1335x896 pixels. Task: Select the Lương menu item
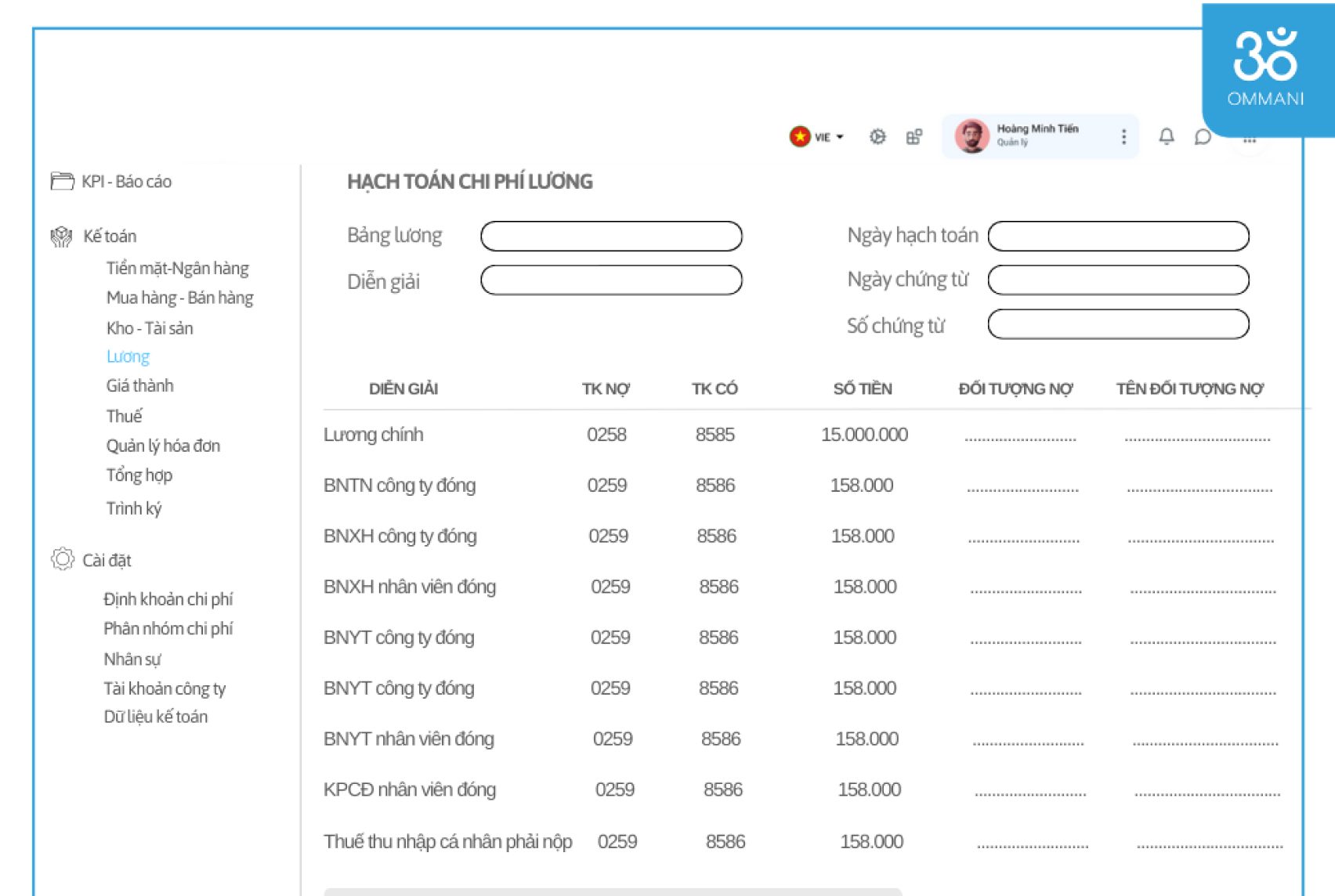click(128, 356)
